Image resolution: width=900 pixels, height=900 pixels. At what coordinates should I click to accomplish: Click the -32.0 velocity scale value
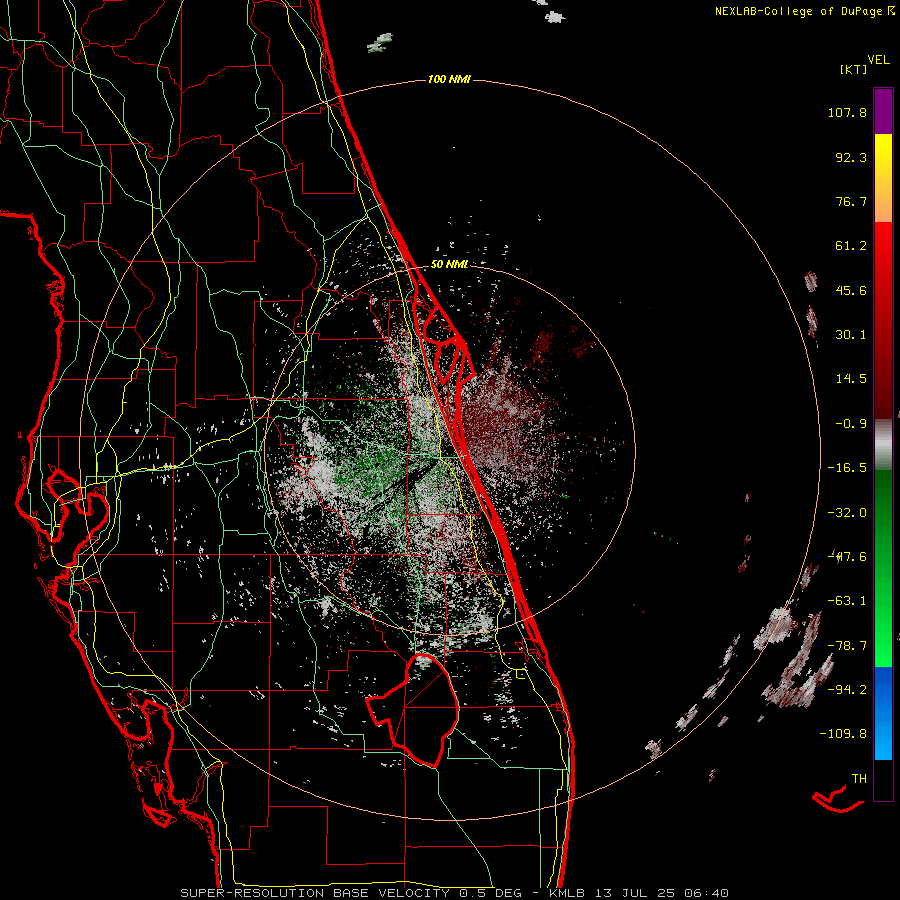click(x=847, y=513)
